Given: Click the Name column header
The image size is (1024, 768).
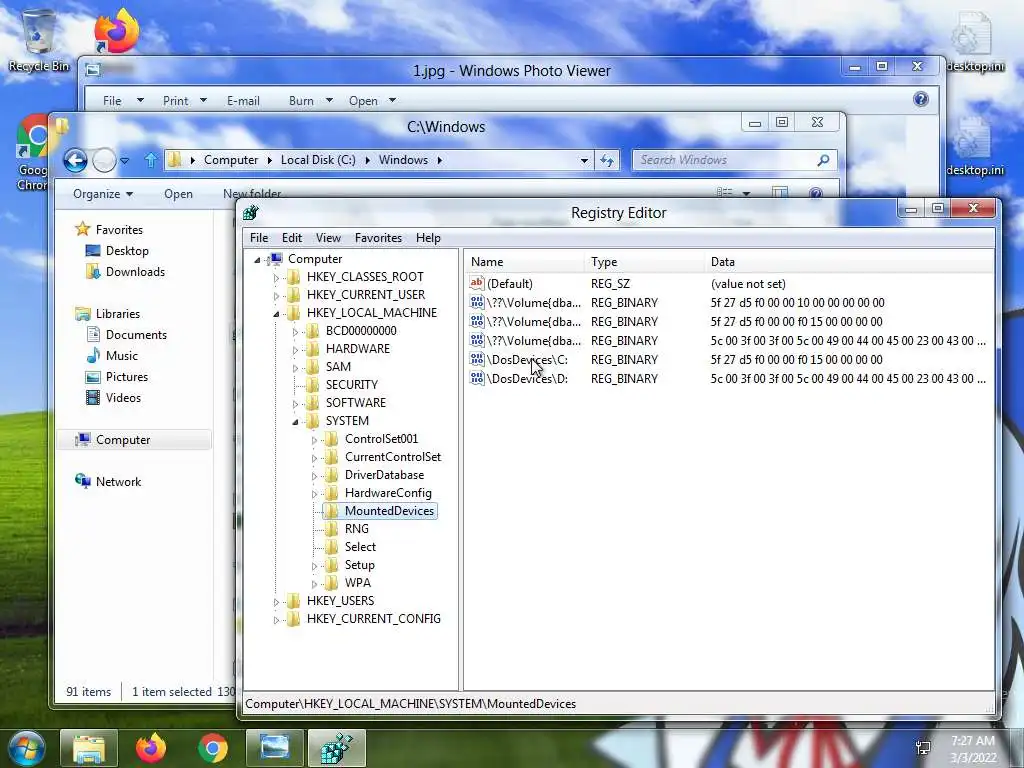Looking at the screenshot, I should point(524,262).
